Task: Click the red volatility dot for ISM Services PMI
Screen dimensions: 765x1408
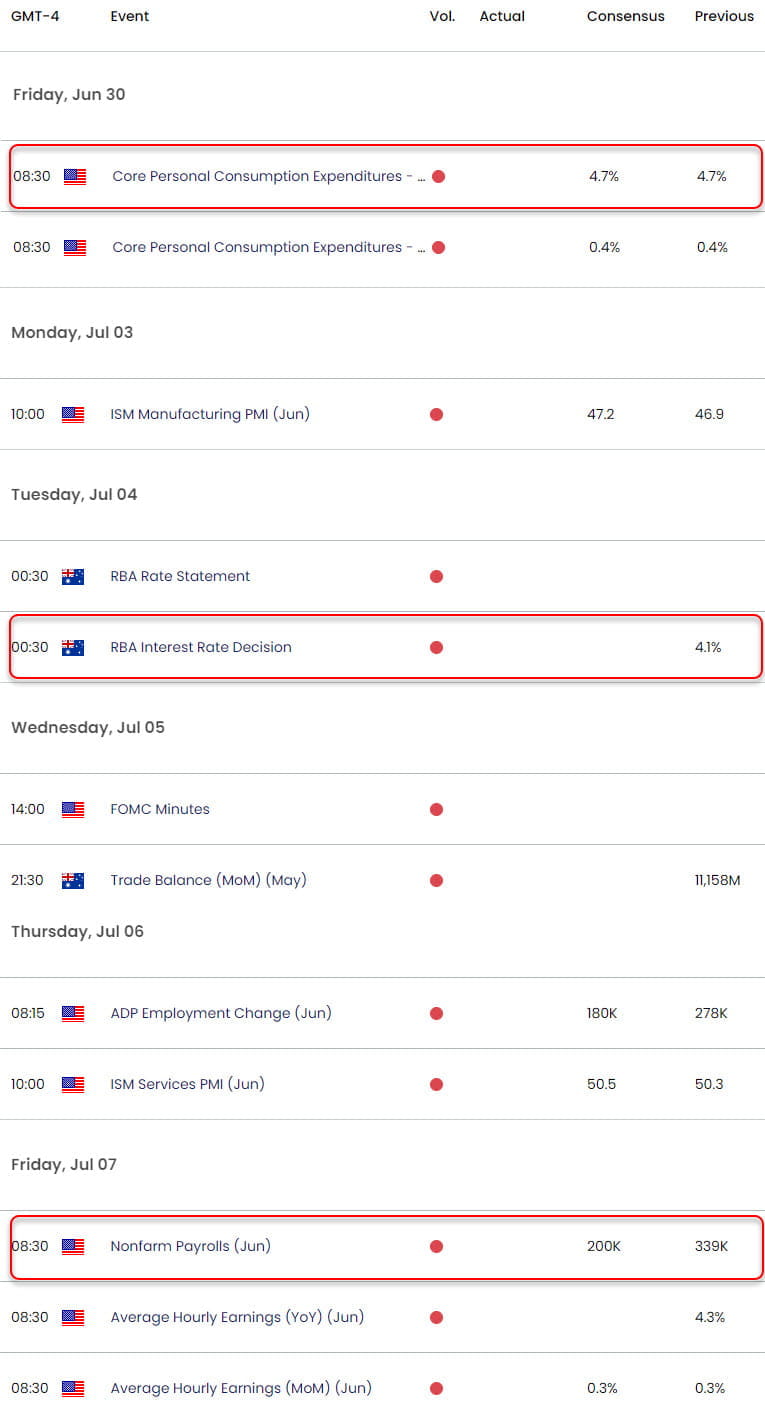Action: (436, 1084)
